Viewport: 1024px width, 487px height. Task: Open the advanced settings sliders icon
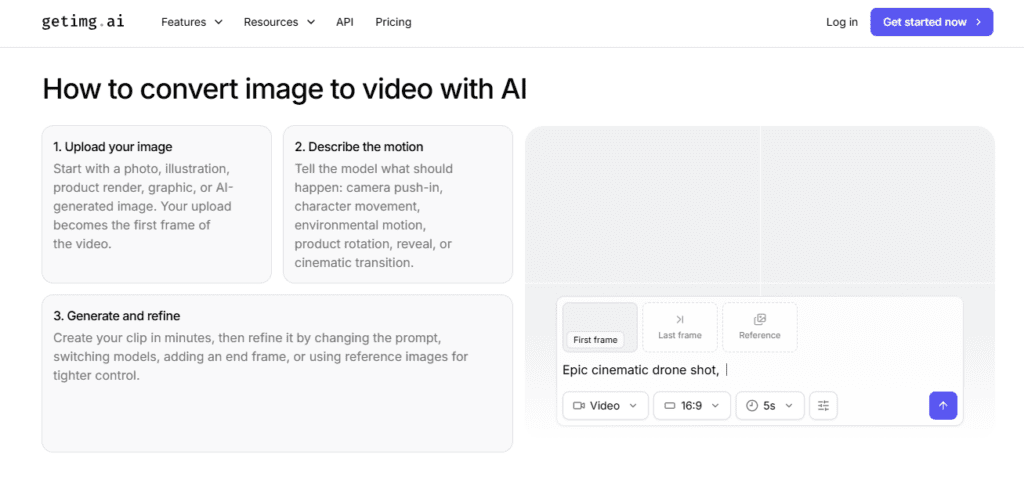coord(824,405)
